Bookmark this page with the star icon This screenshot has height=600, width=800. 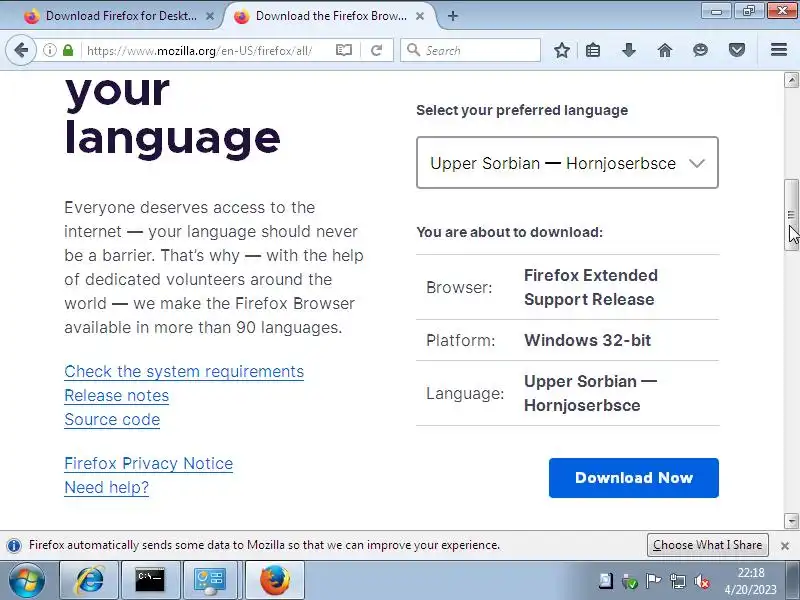click(562, 50)
